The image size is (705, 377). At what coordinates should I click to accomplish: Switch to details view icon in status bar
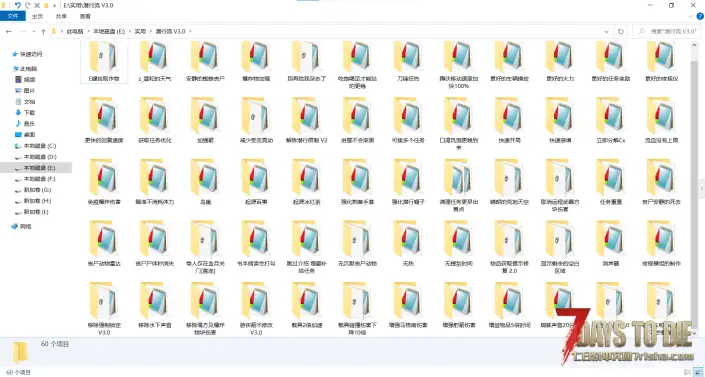point(688,372)
